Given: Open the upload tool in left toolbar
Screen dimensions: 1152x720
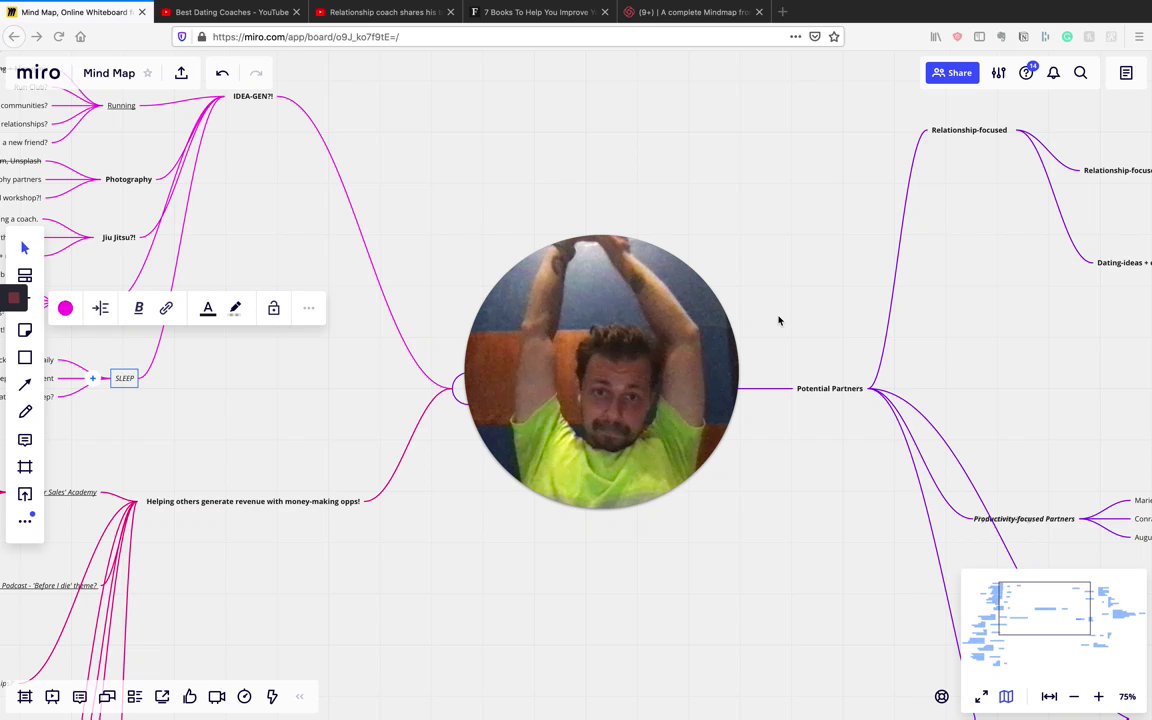Looking at the screenshot, I should coord(25,494).
